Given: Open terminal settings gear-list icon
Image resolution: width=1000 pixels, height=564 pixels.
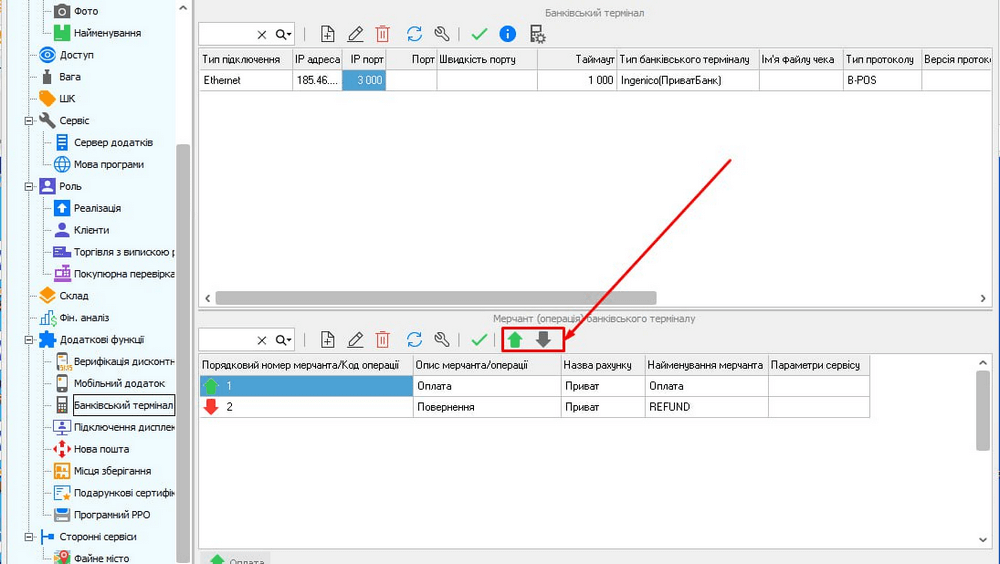Looking at the screenshot, I should coord(537,34).
